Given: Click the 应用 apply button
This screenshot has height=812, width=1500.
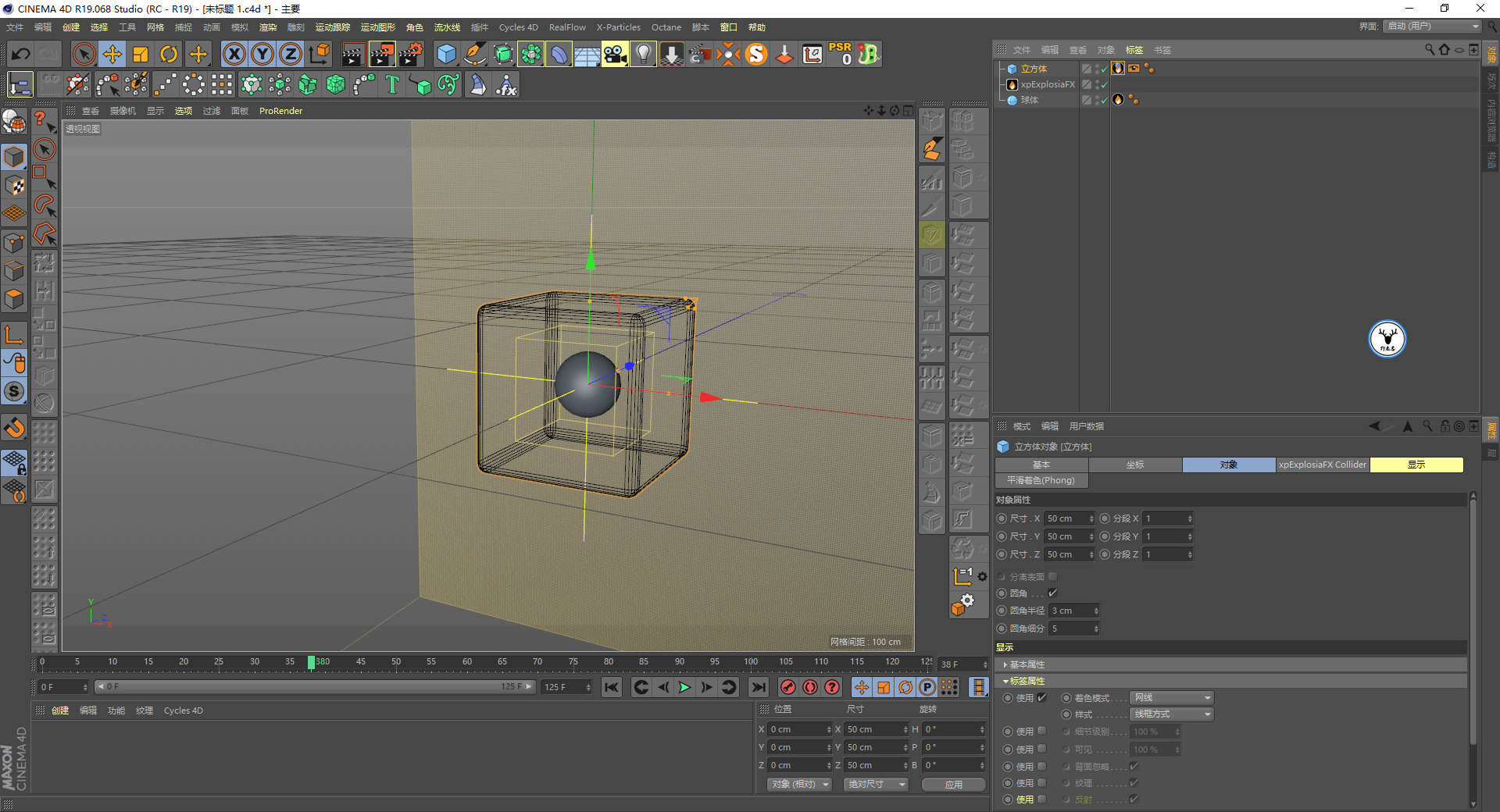Looking at the screenshot, I should pyautogui.click(x=954, y=785).
